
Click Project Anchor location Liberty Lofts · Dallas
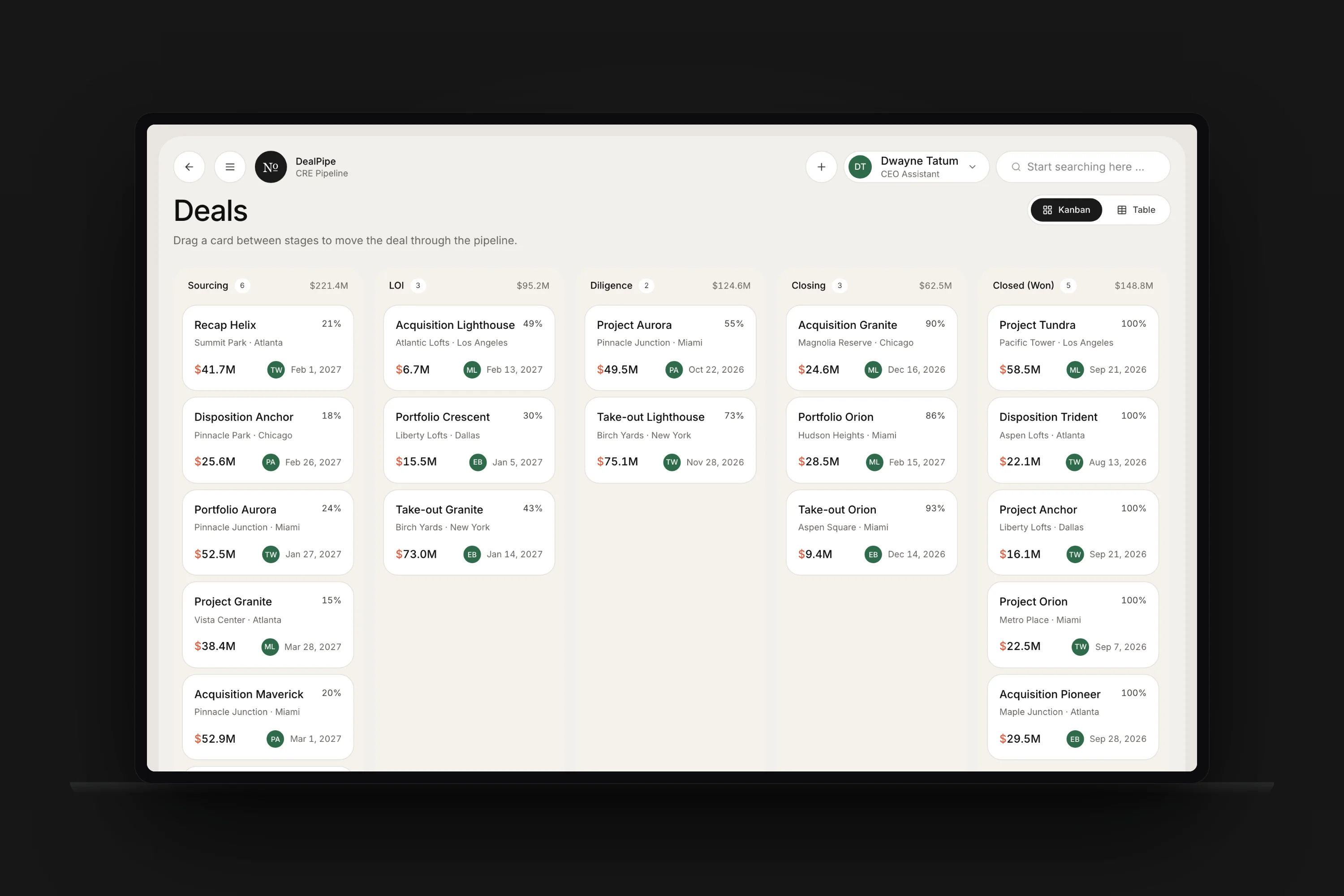(1041, 527)
